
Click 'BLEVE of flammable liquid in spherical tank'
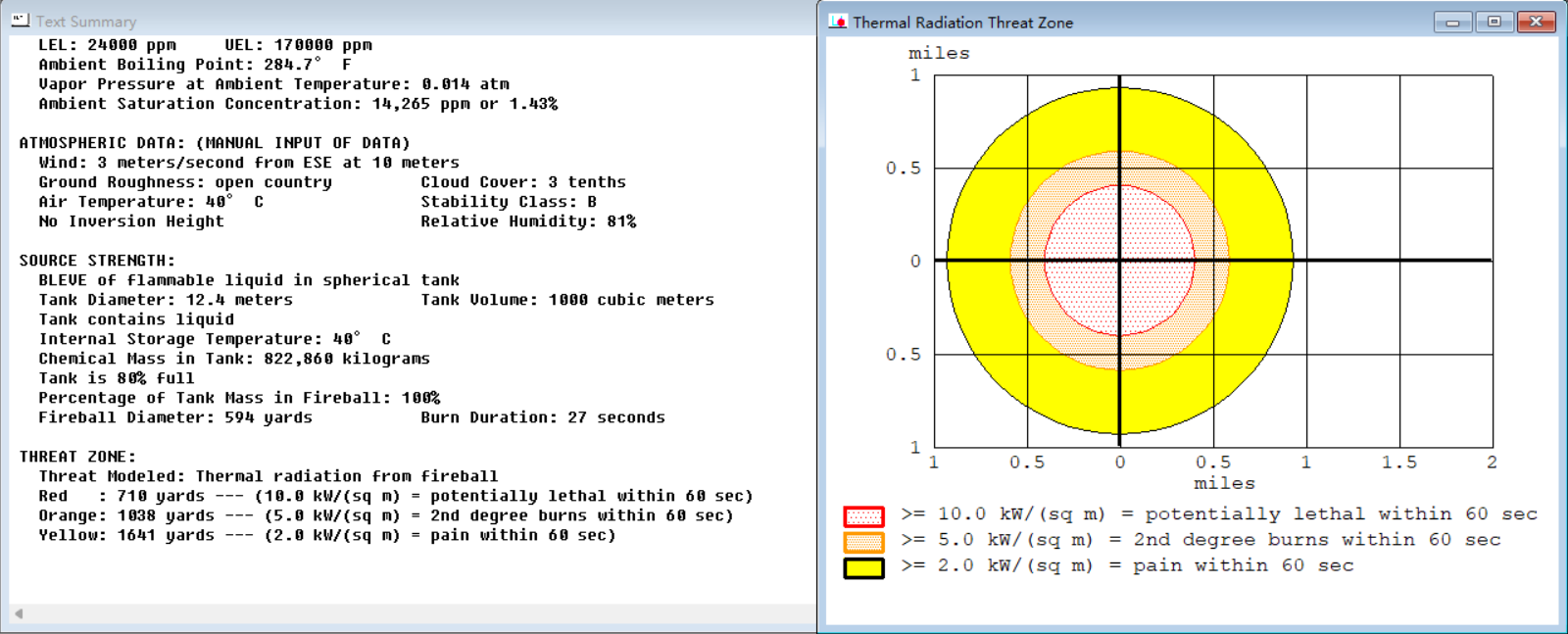tap(249, 280)
